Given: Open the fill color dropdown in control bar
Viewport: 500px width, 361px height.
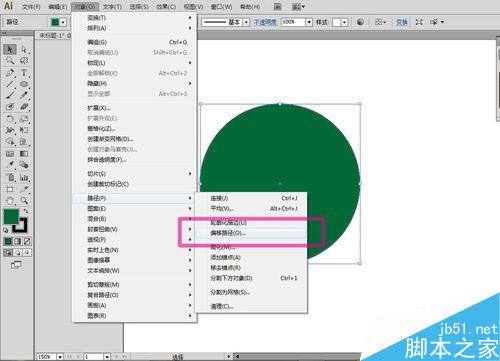Looking at the screenshot, I should coord(63,22).
